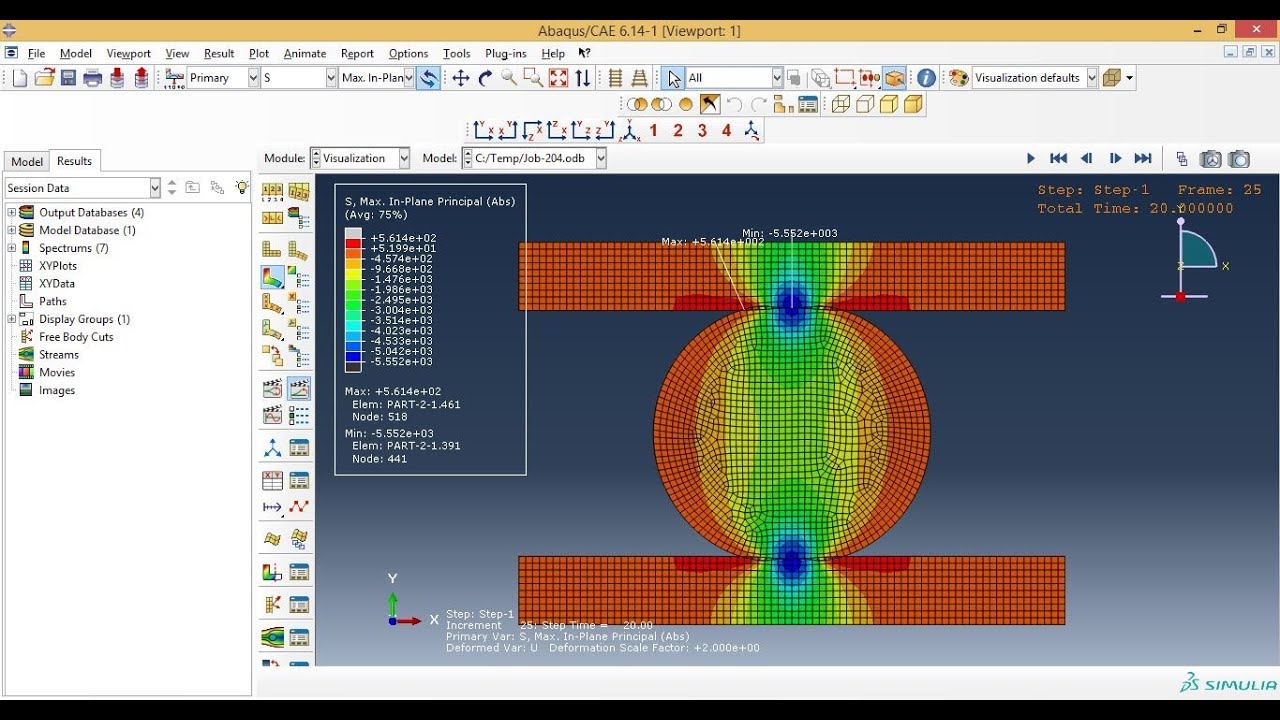Select the Rotate view tool

(x=485, y=78)
